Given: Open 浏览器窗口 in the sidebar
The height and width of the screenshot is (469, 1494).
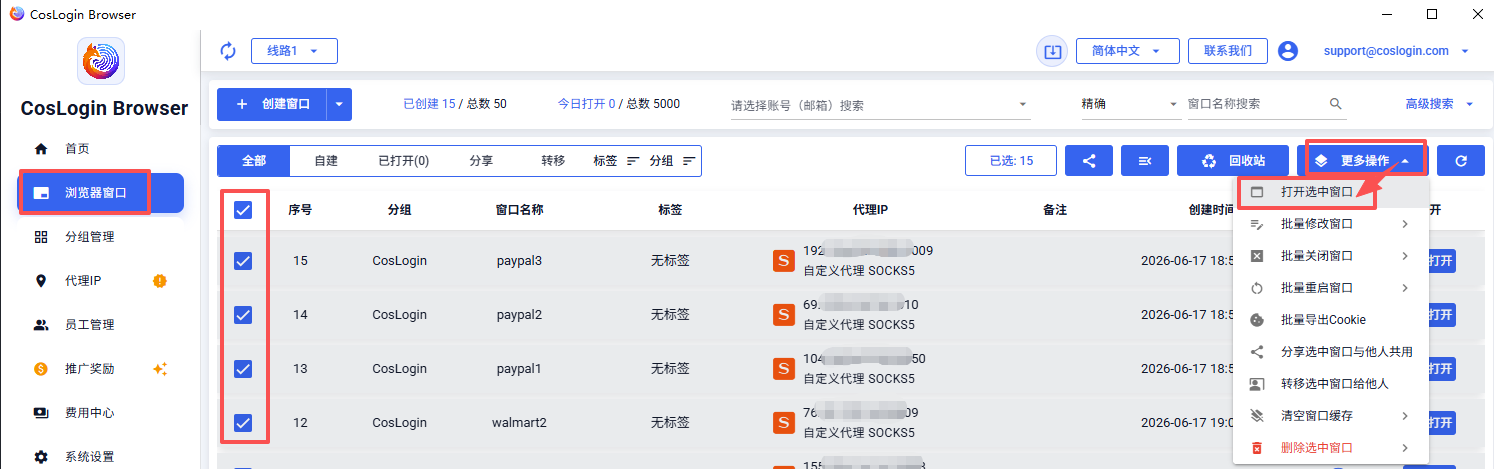Looking at the screenshot, I should 101,193.
